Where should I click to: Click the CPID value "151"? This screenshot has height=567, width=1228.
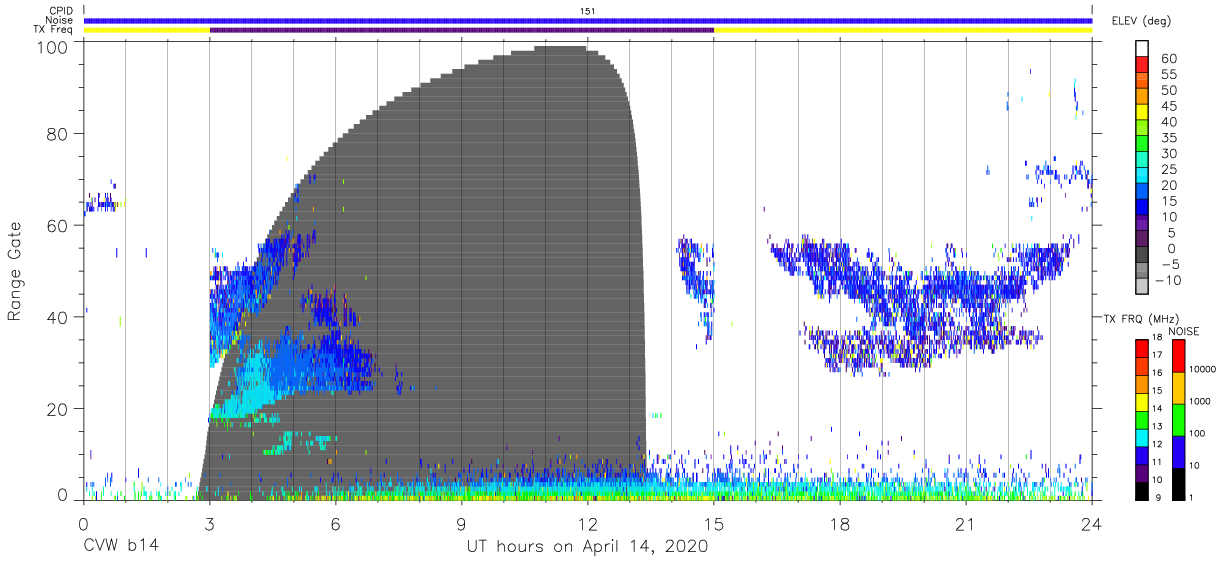(588, 11)
